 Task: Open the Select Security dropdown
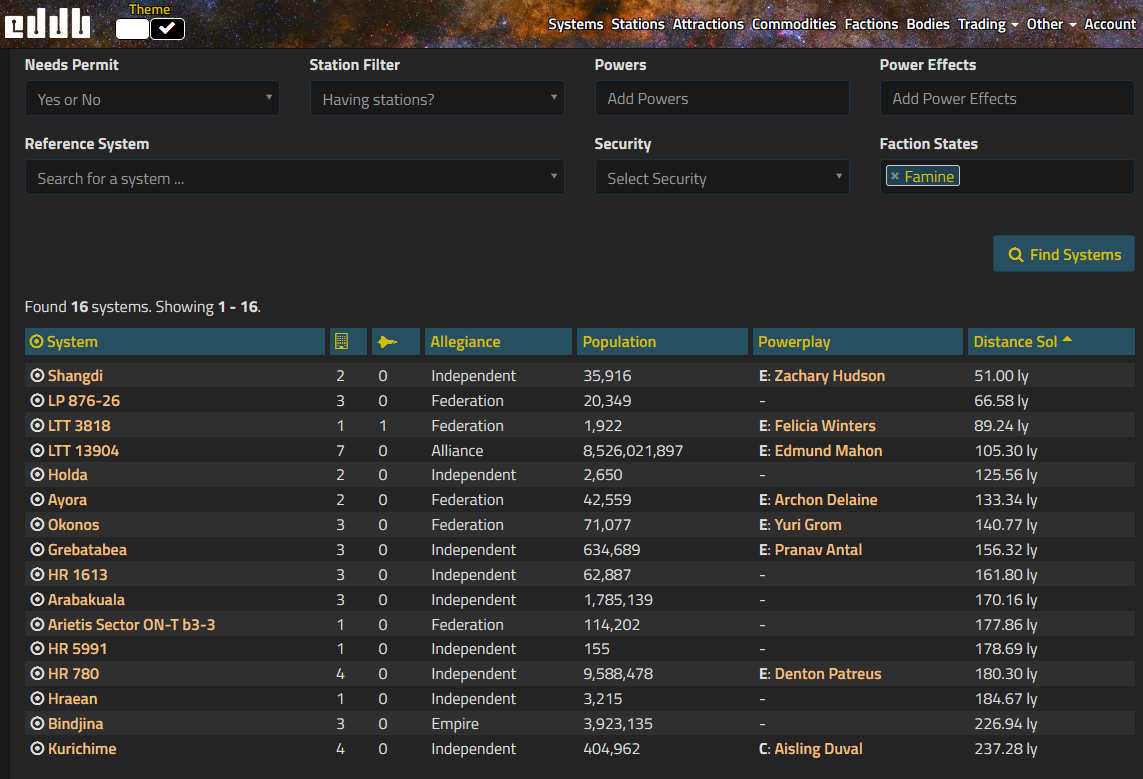(722, 178)
